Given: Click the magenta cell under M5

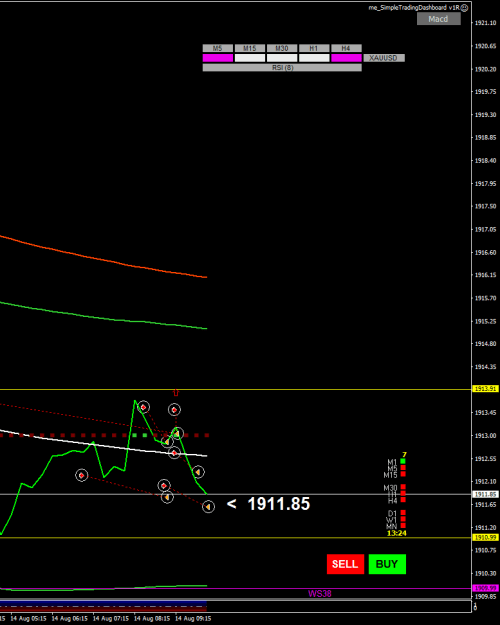Looking at the screenshot, I should pyautogui.click(x=218, y=58).
